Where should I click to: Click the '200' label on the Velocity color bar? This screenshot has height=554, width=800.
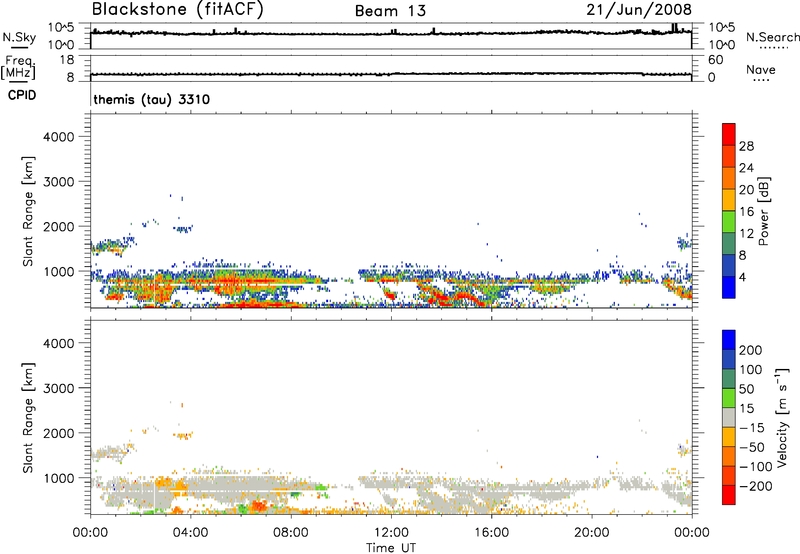(751, 350)
